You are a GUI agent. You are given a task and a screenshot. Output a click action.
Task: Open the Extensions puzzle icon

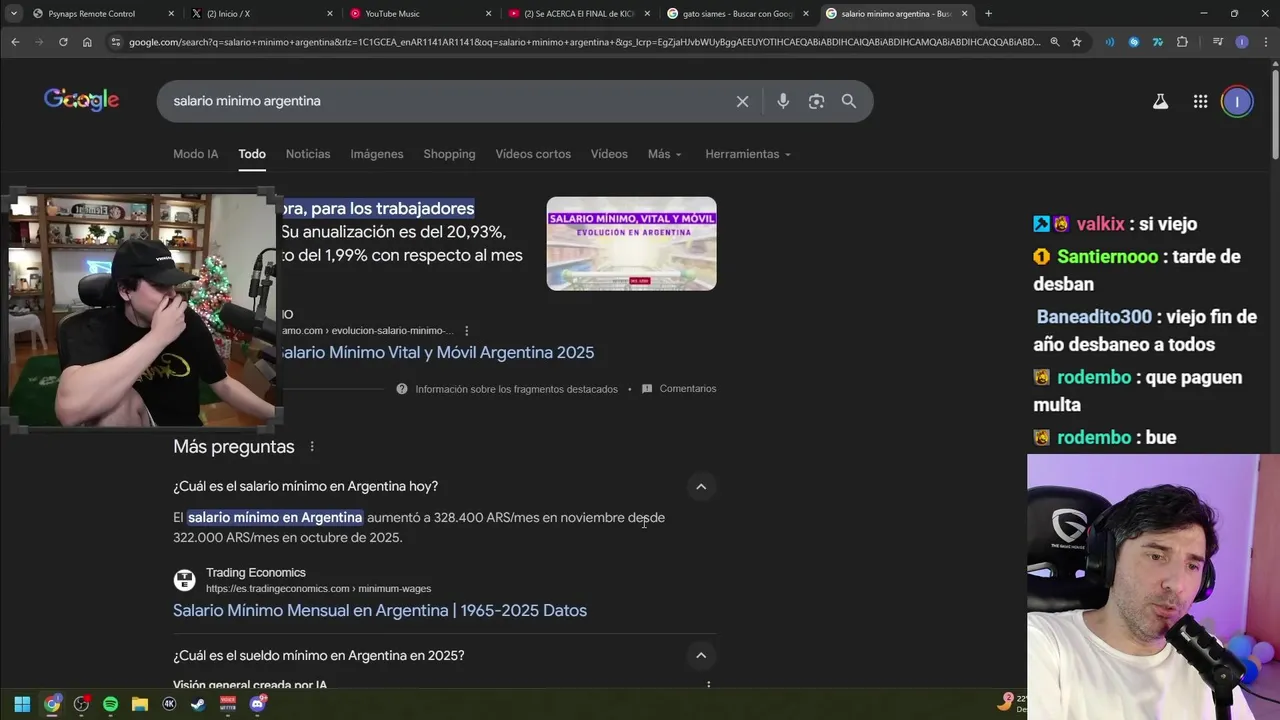(1182, 42)
